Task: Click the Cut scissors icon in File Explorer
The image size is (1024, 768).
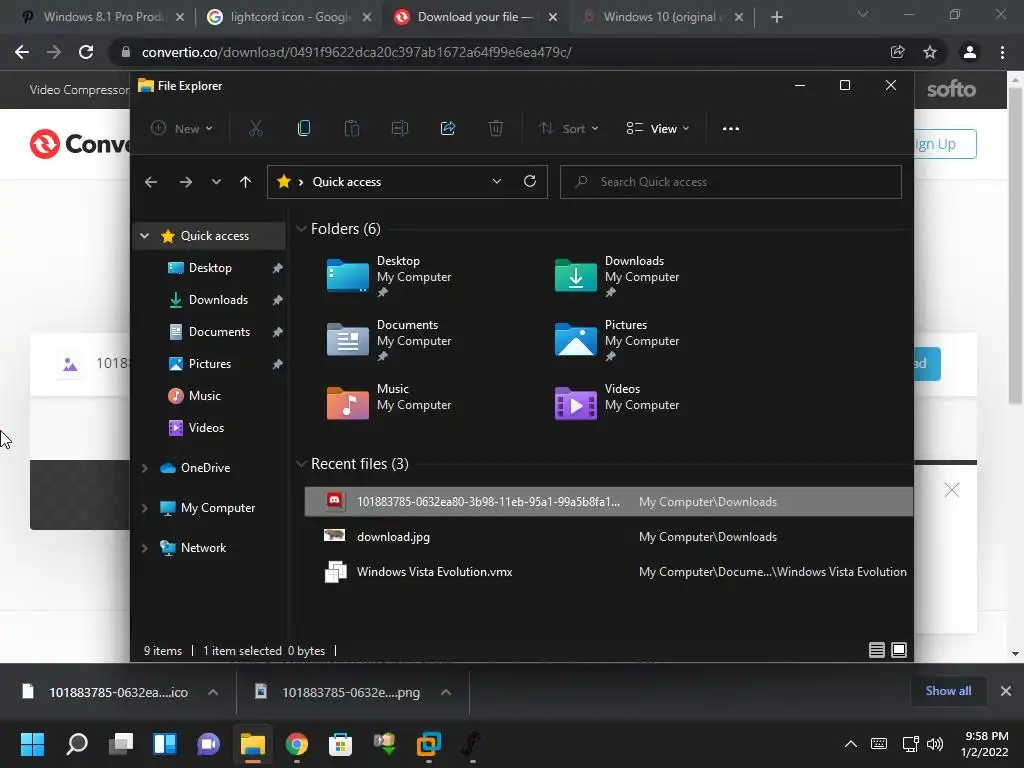Action: click(x=255, y=129)
